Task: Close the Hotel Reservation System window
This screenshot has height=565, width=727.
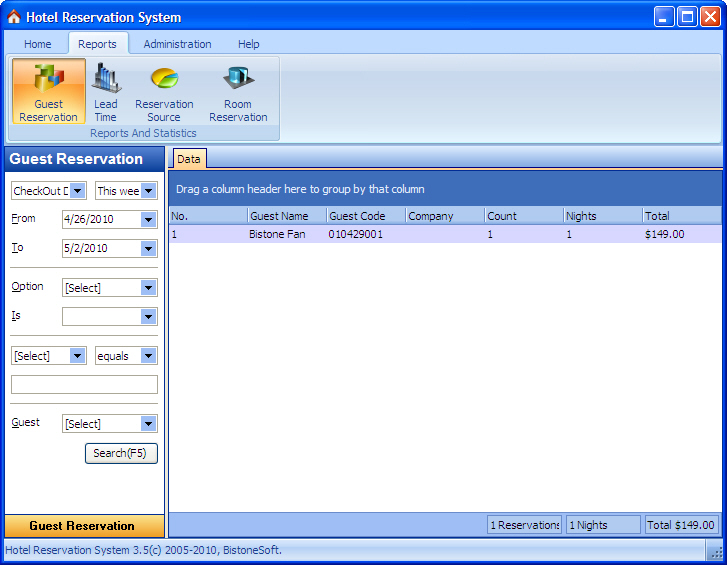Action: [x=710, y=17]
